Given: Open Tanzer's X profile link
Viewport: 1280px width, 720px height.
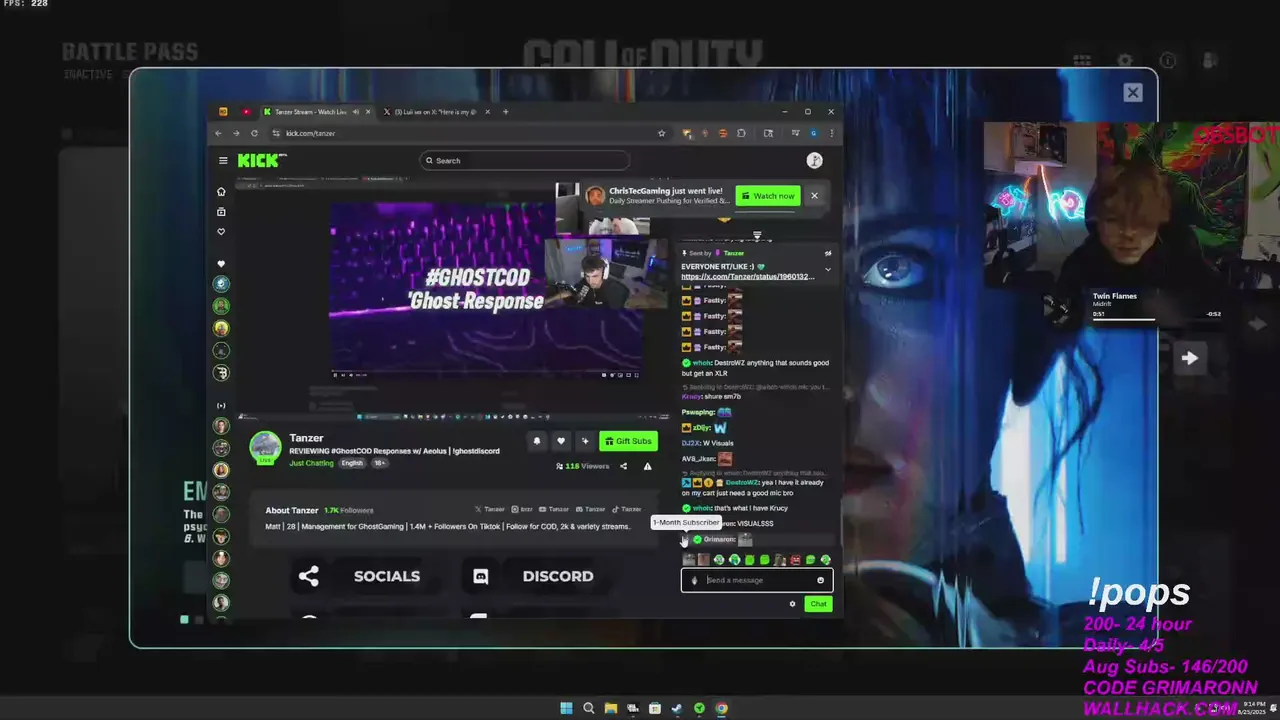Looking at the screenshot, I should pos(490,509).
